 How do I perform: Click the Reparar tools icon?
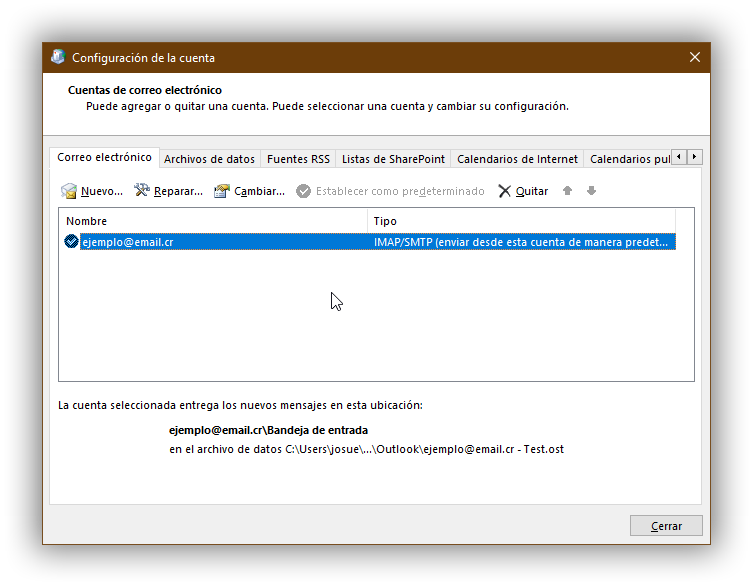click(x=142, y=191)
